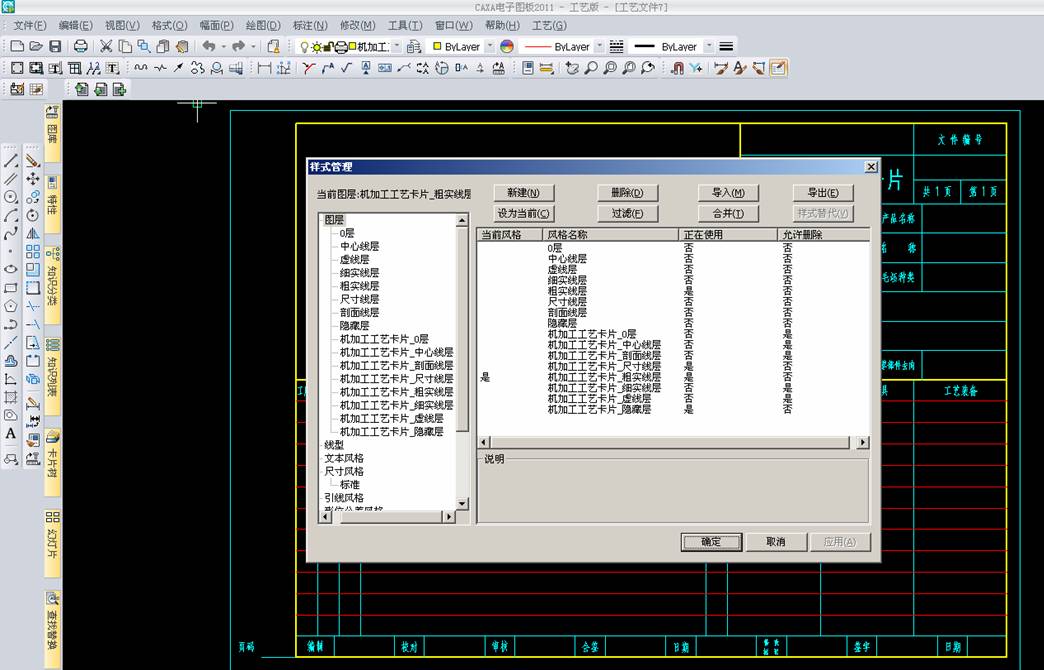Click the 新建(N) button
The image size is (1044, 670).
523,193
